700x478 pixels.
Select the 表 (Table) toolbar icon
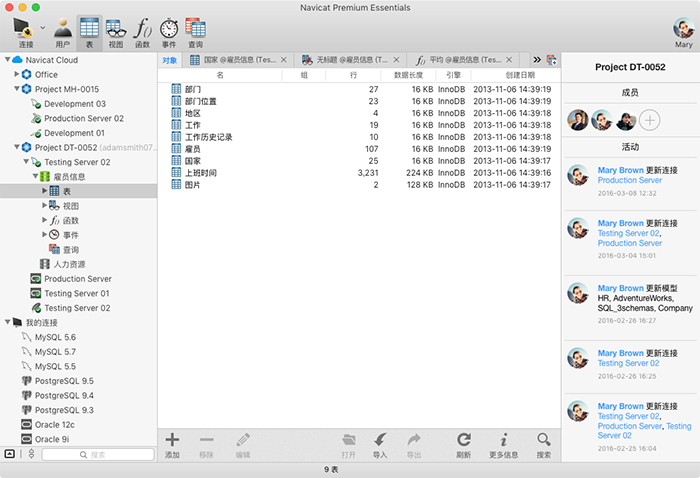[89, 32]
